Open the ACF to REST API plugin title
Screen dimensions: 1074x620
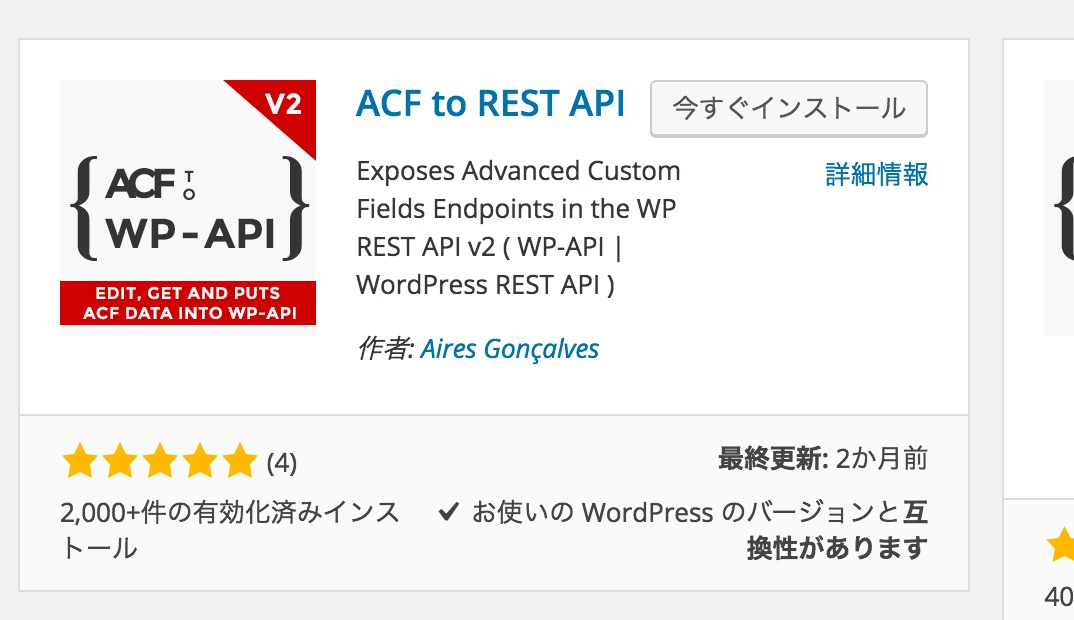(x=490, y=104)
